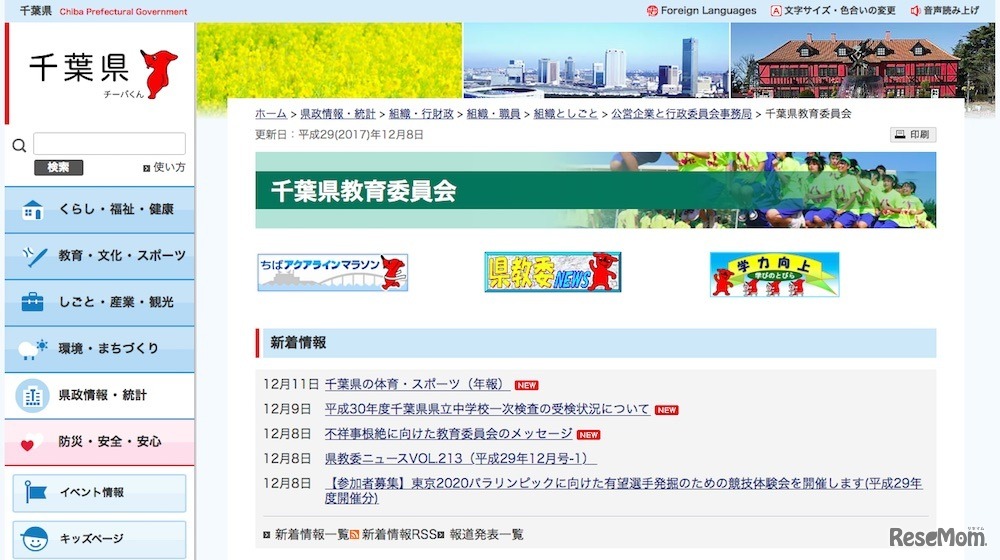The height and width of the screenshot is (560, 1000).
Task: Go to 組織としごと breadcrumb link
Action: coord(565,114)
